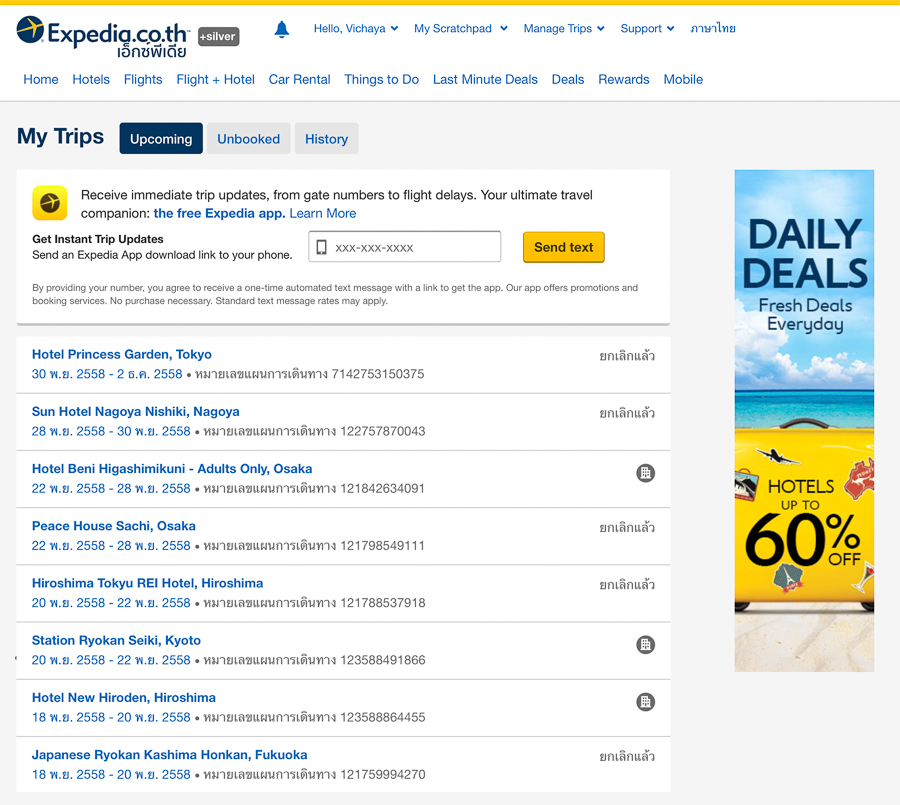
Task: Click itinerary number 122757870043
Action: click(383, 431)
